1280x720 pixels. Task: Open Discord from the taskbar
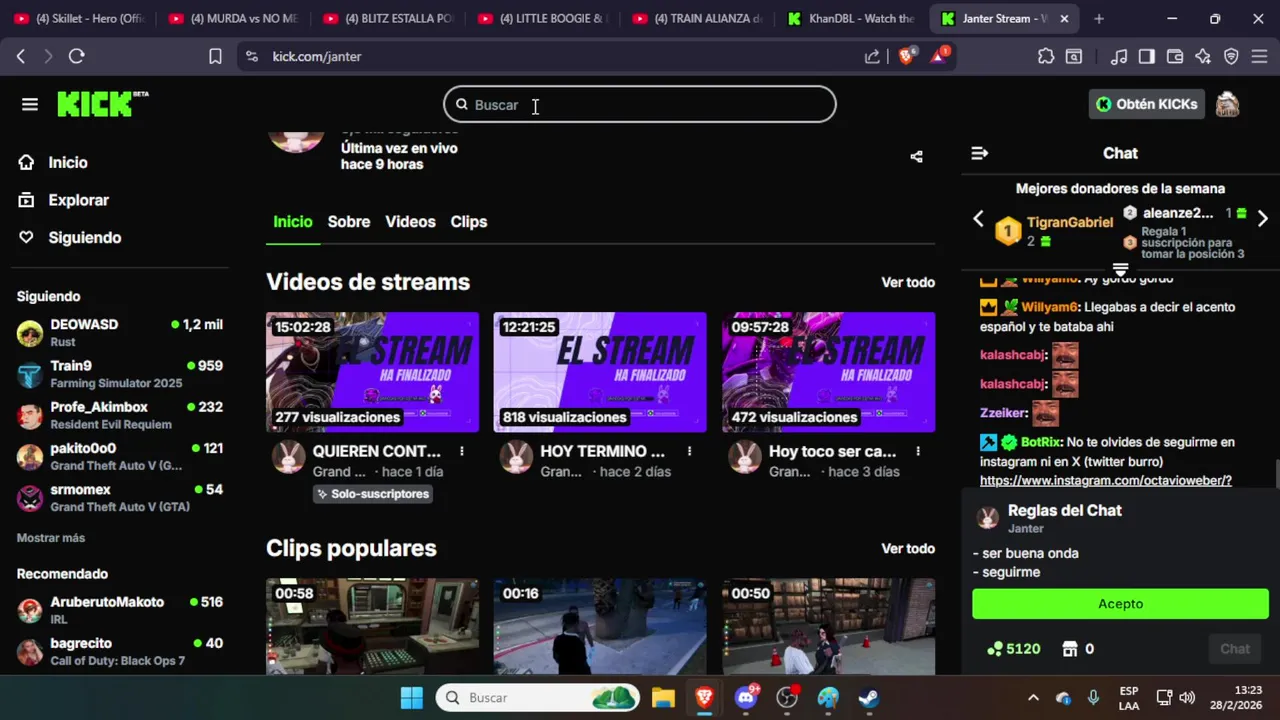pyautogui.click(x=746, y=697)
